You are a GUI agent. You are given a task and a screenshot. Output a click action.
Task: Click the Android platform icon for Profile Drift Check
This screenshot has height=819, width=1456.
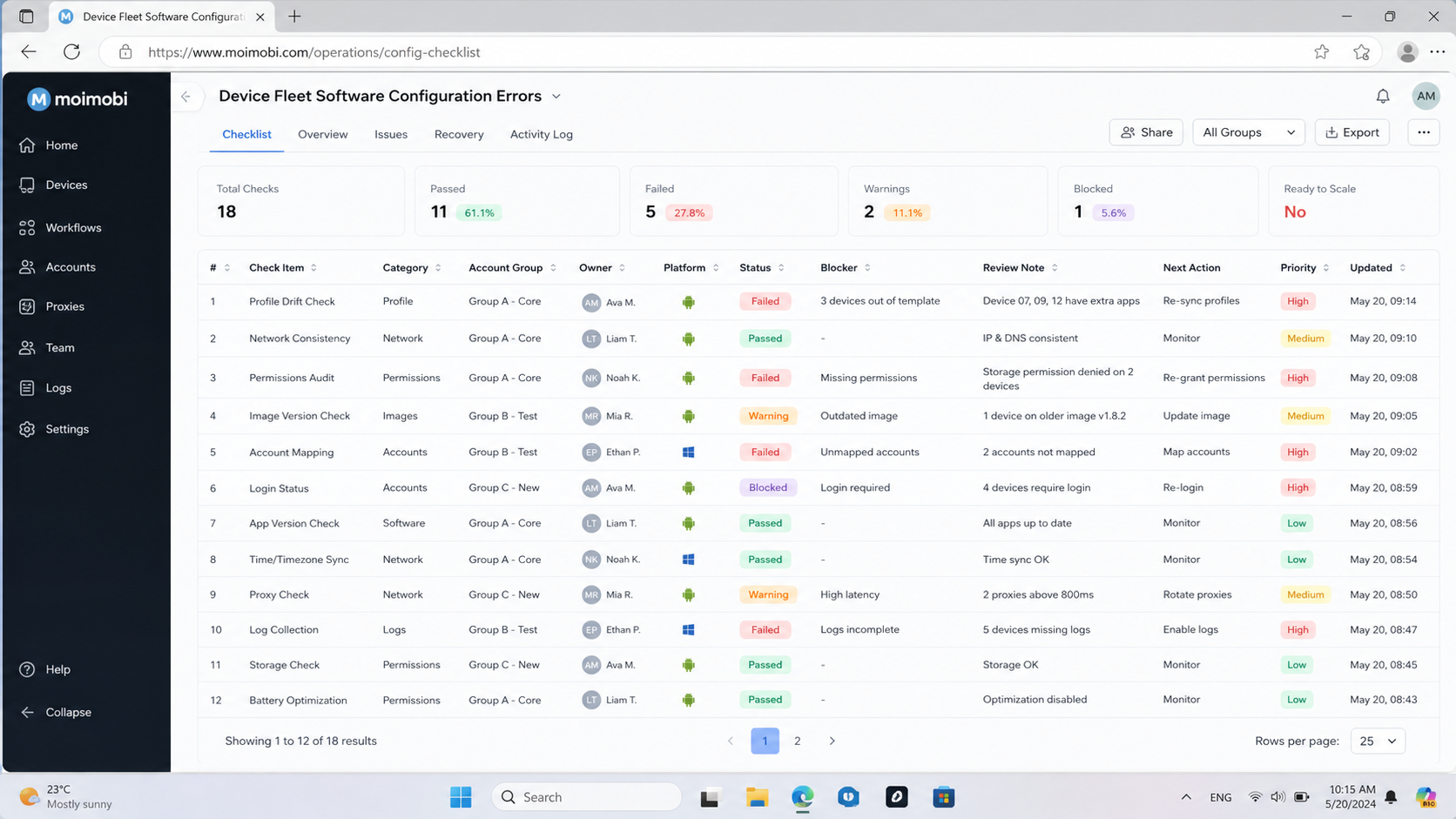(x=689, y=302)
